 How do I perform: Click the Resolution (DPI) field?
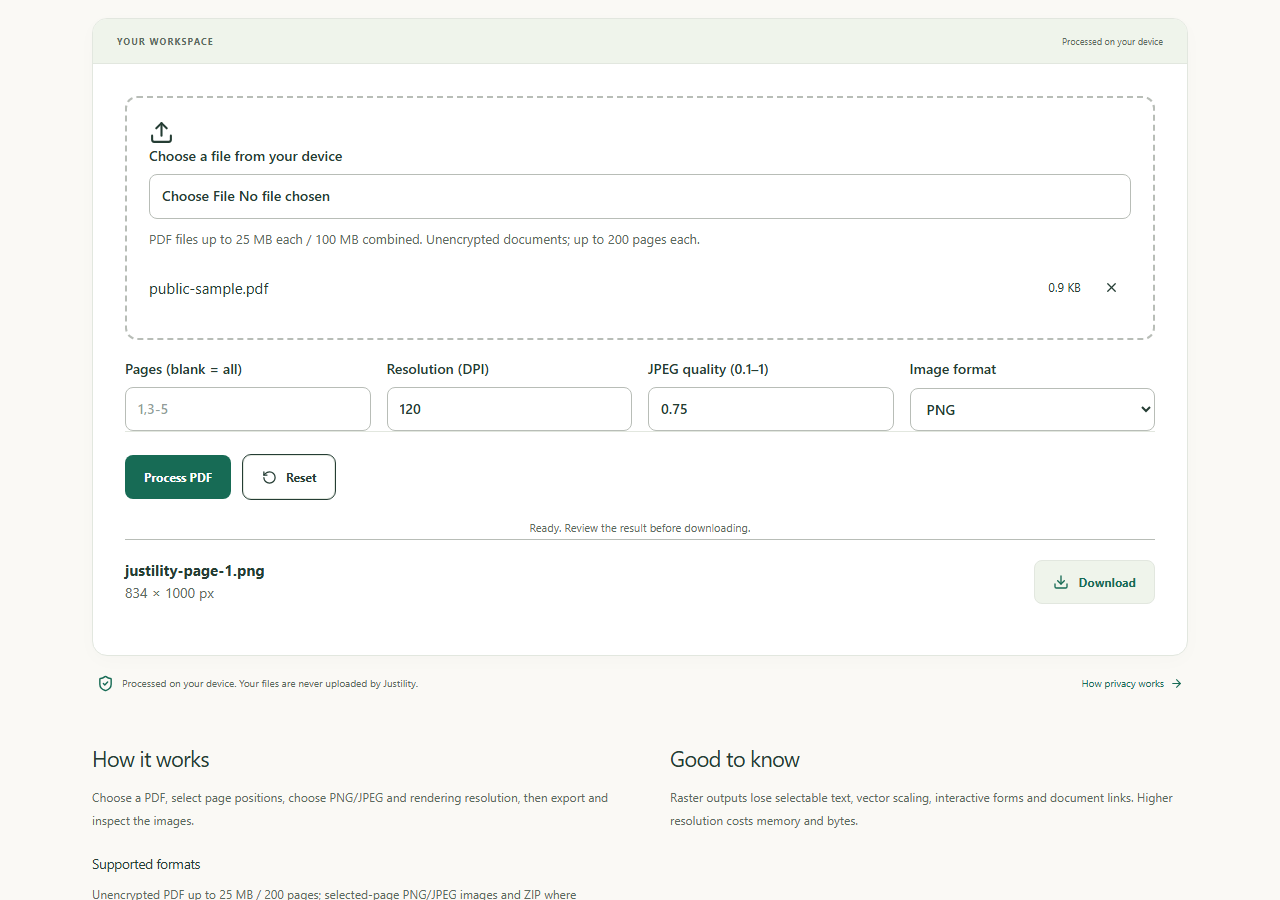509,409
